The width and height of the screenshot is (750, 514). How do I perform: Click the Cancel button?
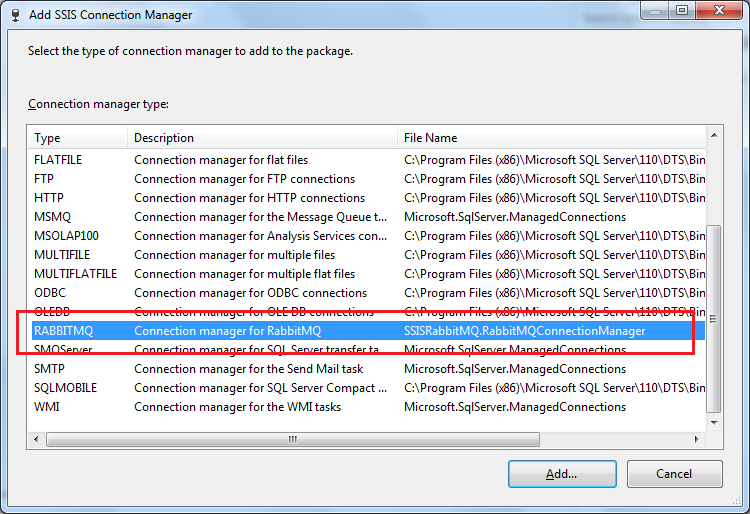pyautogui.click(x=674, y=474)
